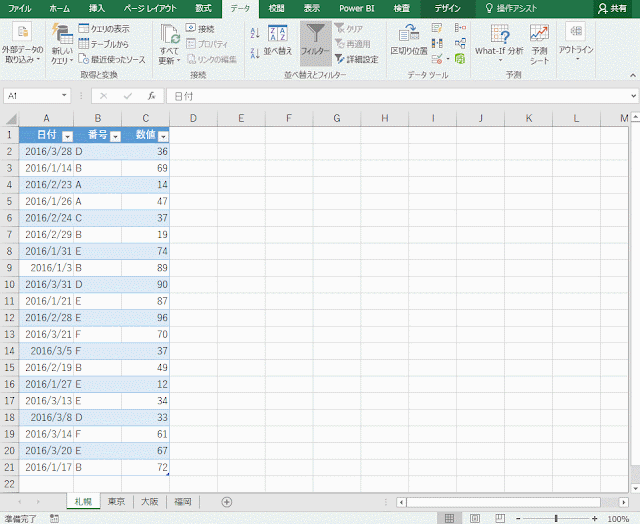Viewport: 640px width, 524px height.
Task: Click the 操作アシスト Tell Me box
Action: click(x=511, y=8)
